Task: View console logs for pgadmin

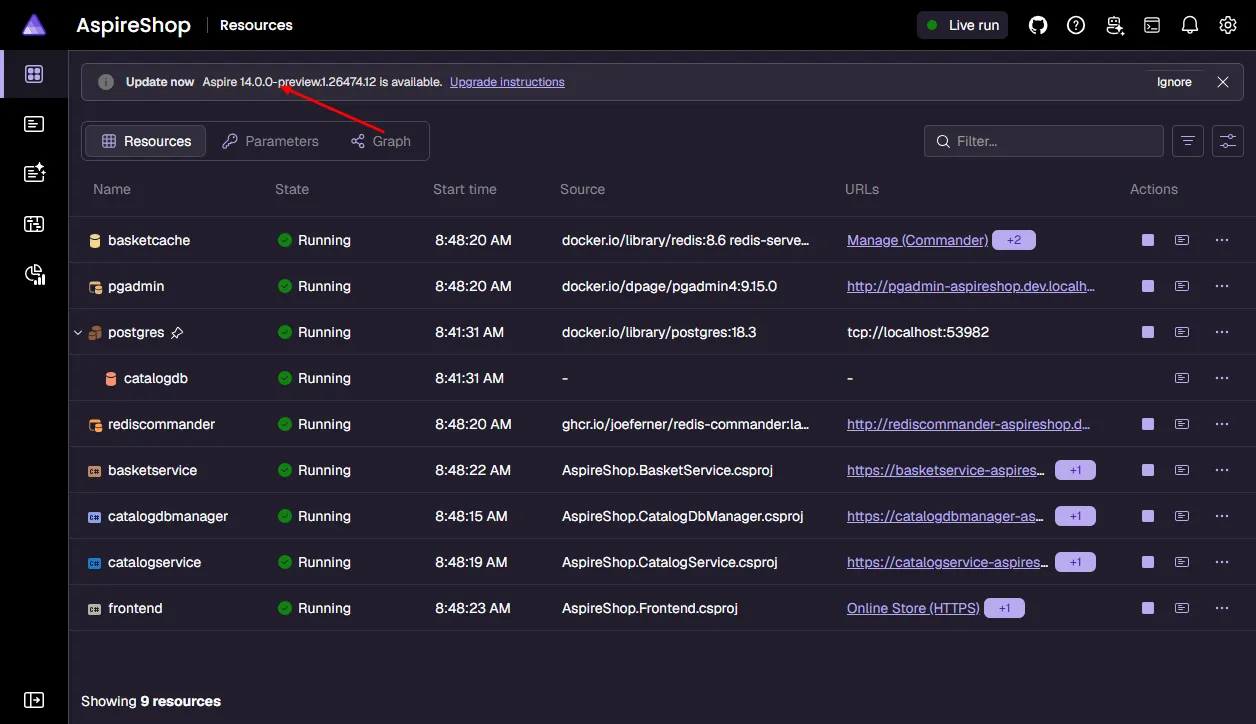Action: pyautogui.click(x=1182, y=286)
